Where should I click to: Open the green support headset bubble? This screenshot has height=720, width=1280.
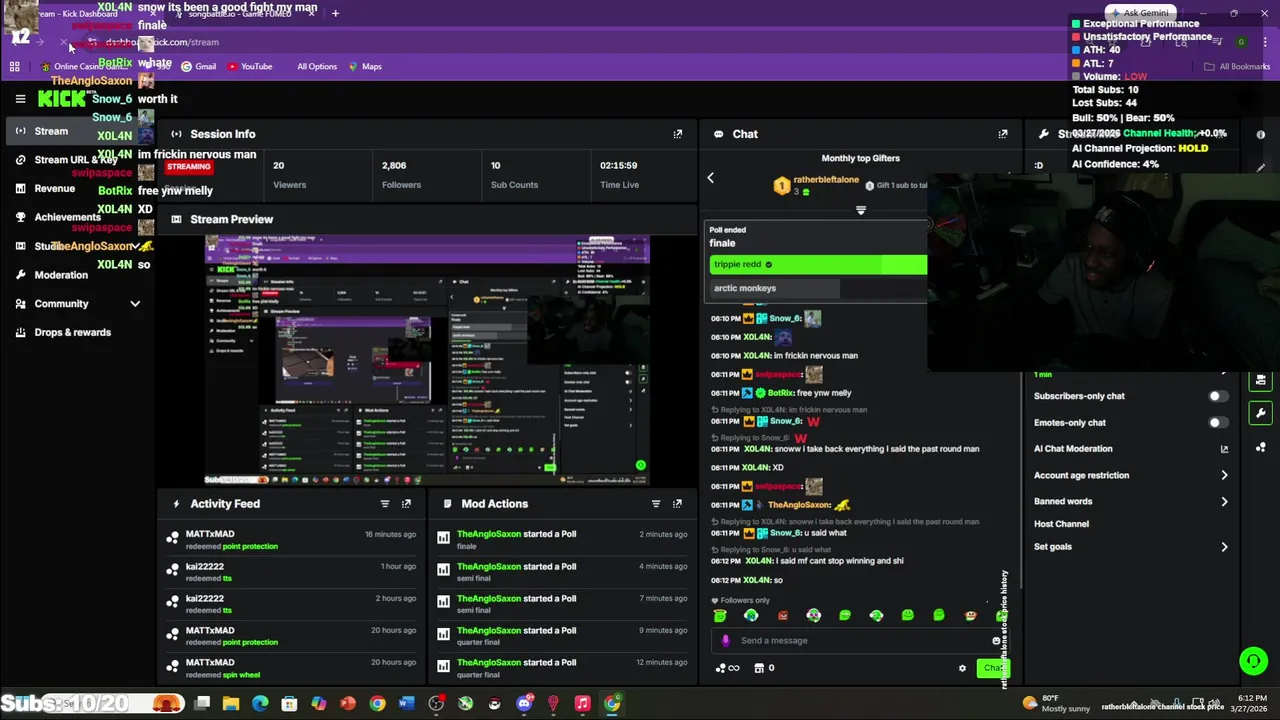point(1253,661)
